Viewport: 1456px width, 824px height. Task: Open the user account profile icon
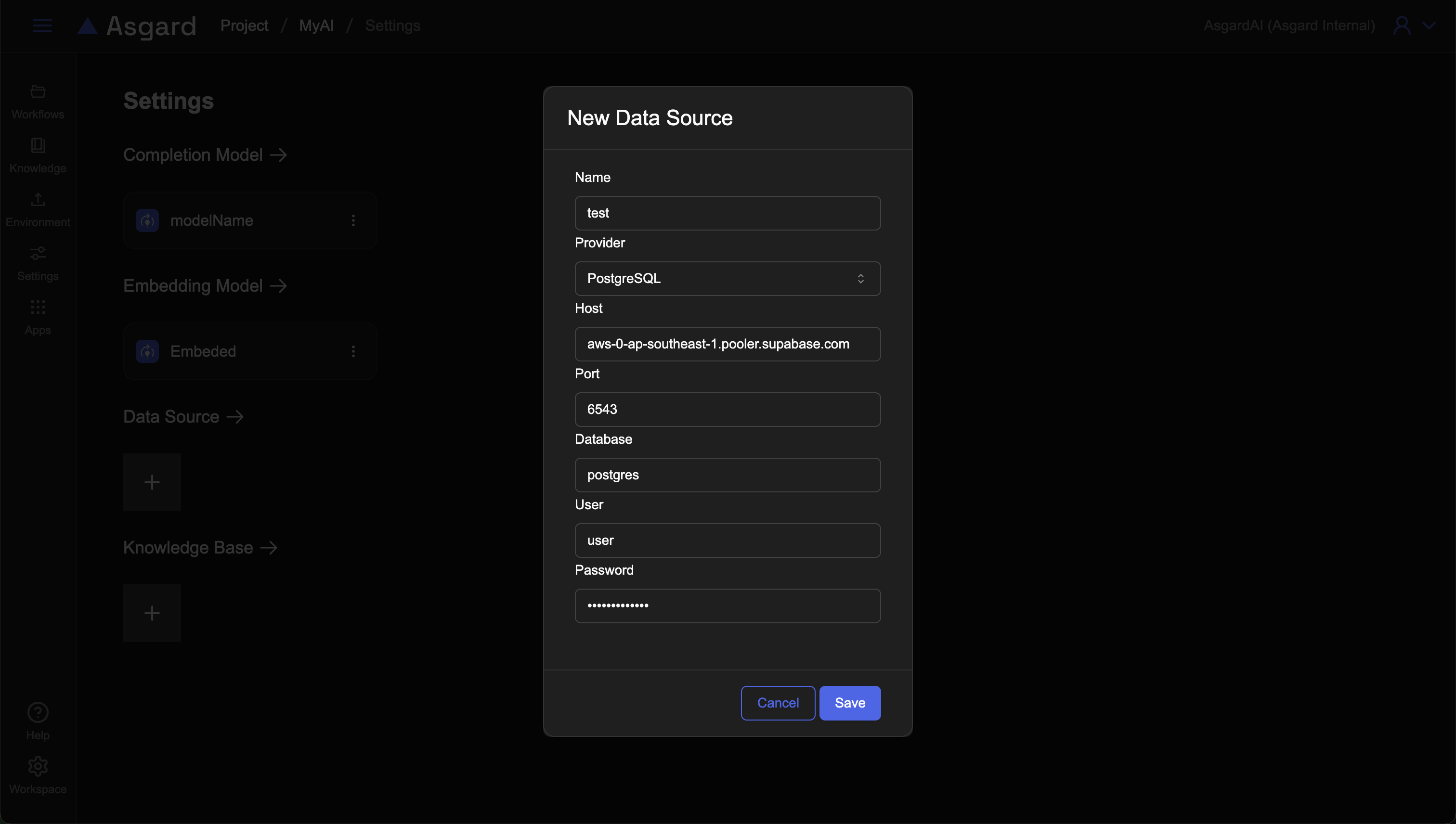1402,26
